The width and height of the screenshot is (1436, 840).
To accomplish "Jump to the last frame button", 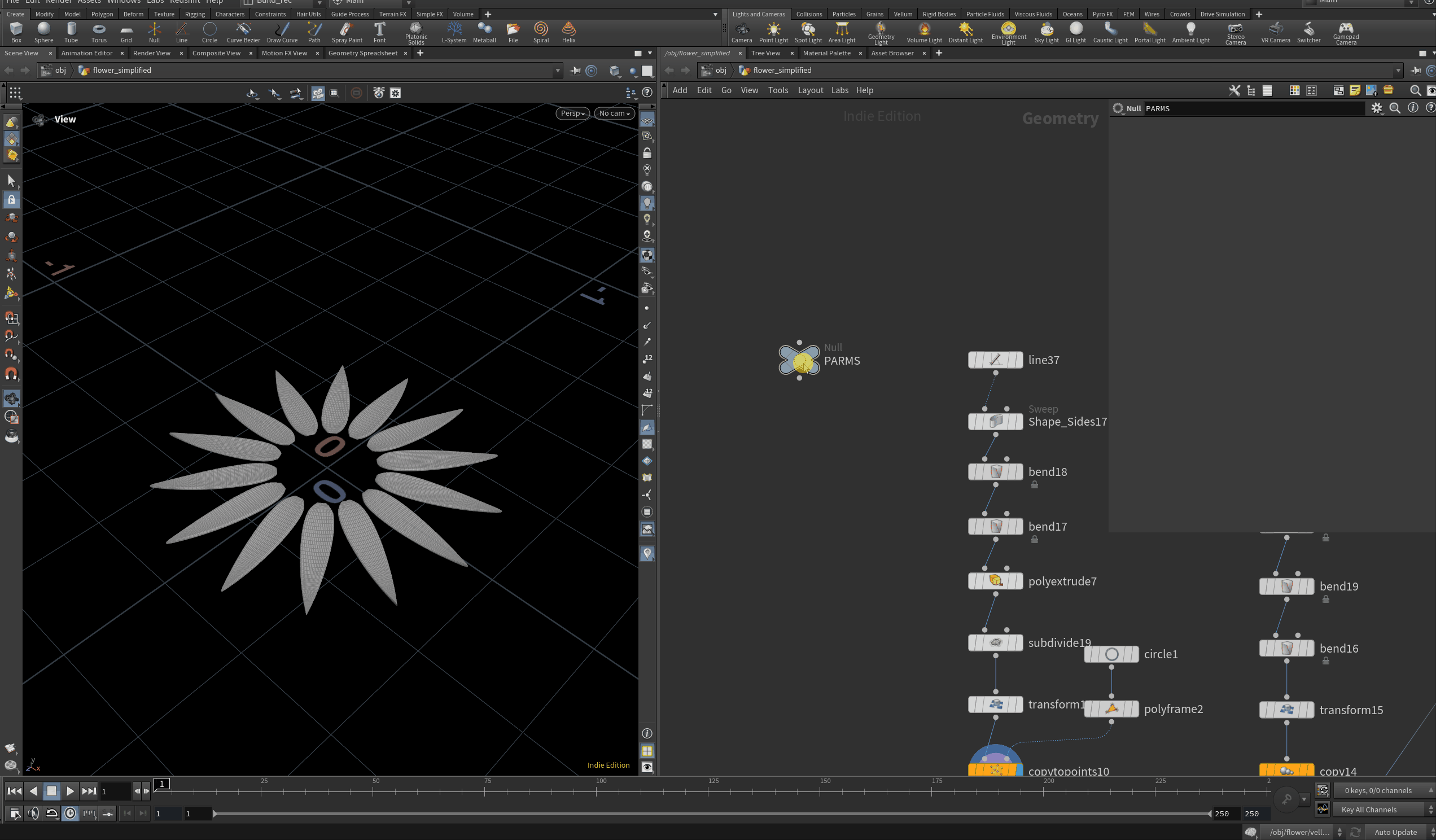I will [88, 791].
